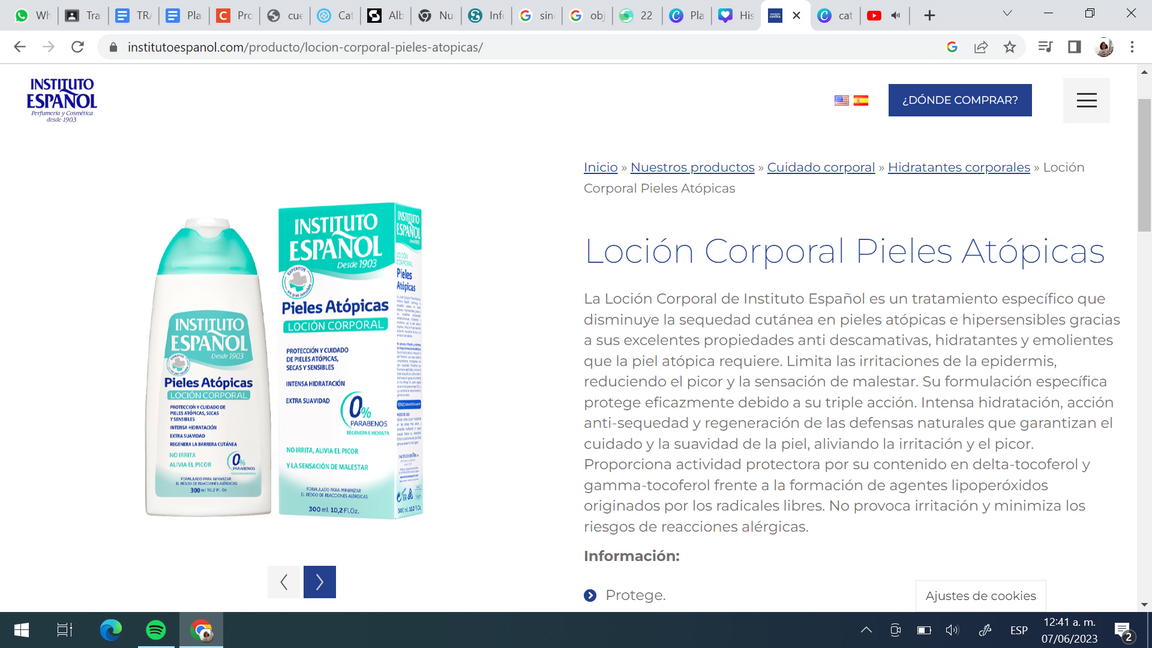Switch to the Google 'sin' search tab
Viewport: 1152px width, 648px height.
tap(536, 15)
